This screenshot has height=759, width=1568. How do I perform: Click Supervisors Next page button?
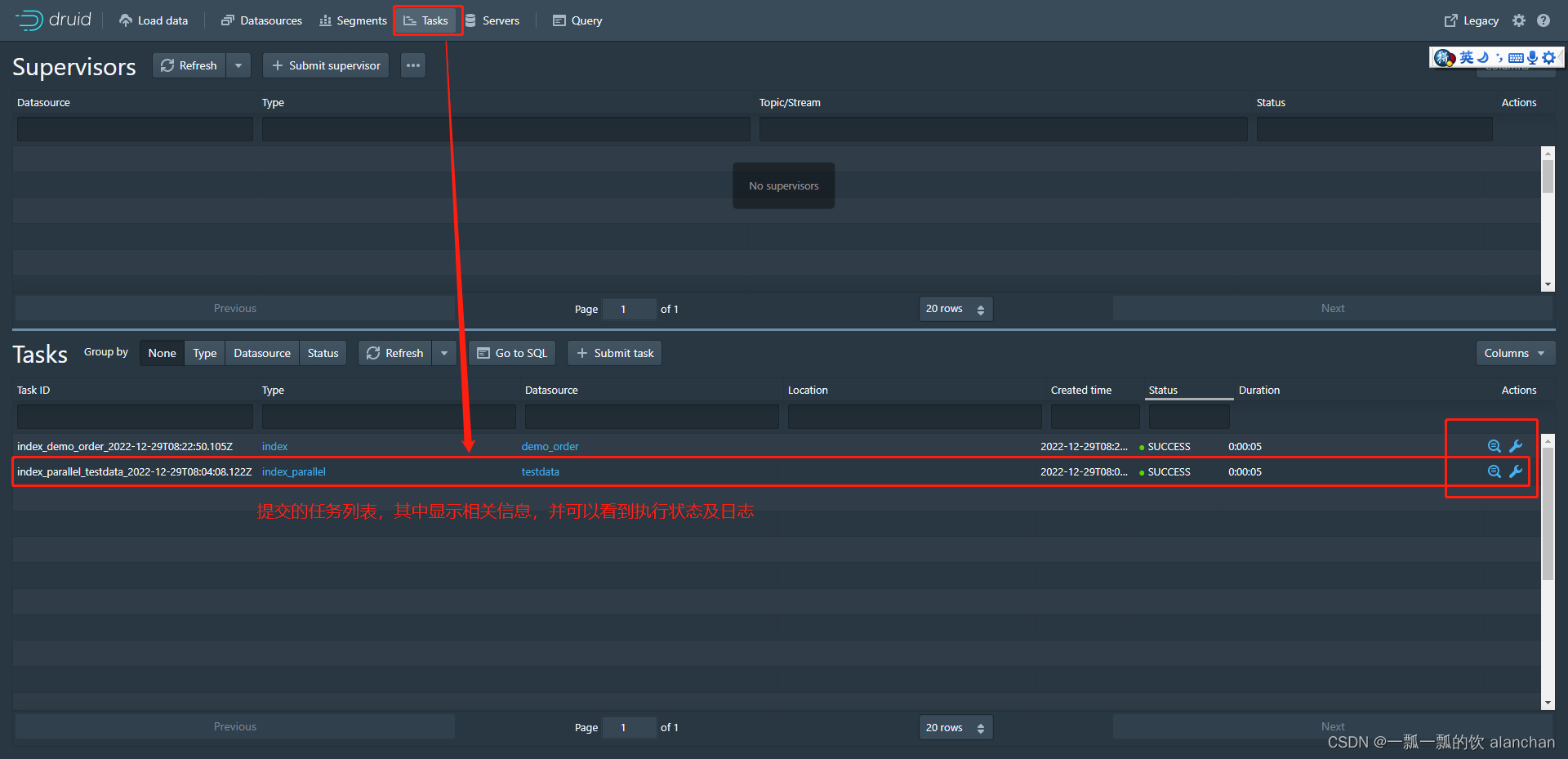click(x=1332, y=308)
